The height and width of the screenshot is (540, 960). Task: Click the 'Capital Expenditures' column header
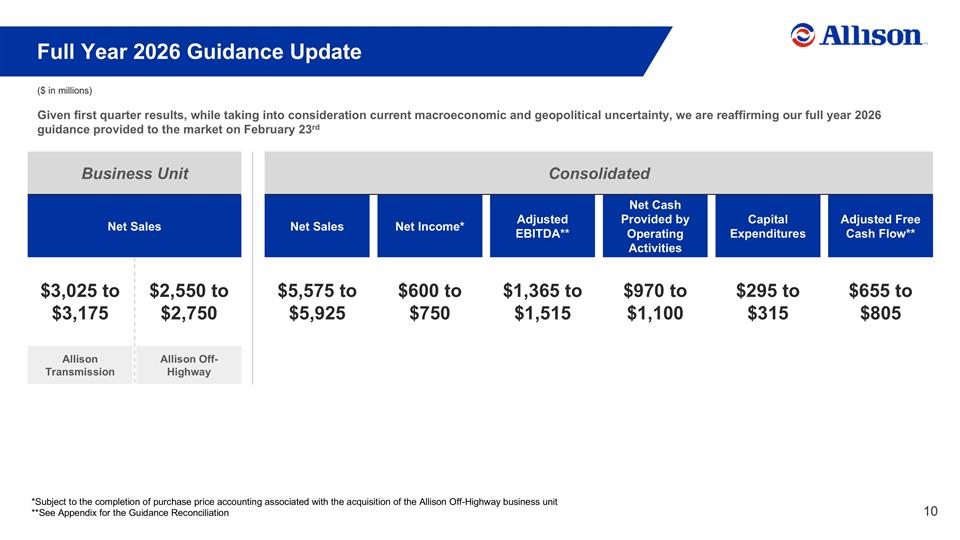tap(768, 226)
